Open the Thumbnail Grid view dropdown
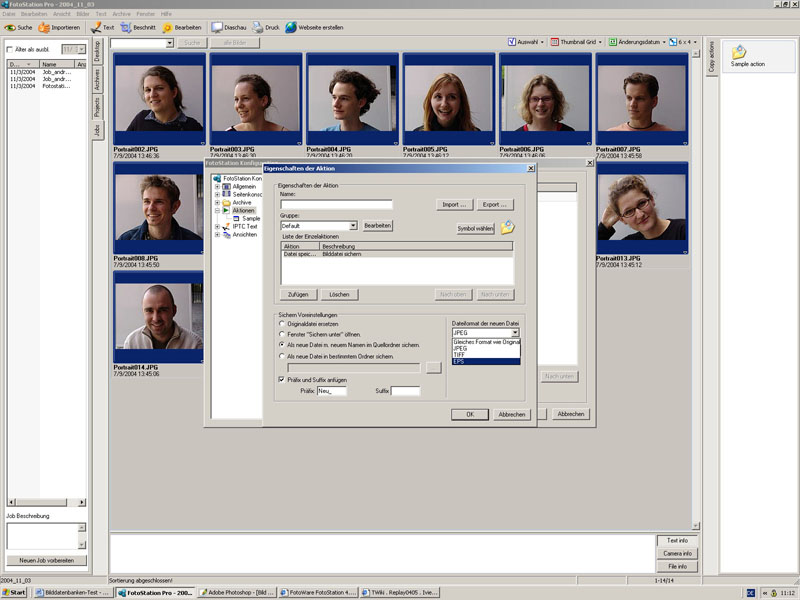Image resolution: width=800 pixels, height=600 pixels. 577,42
